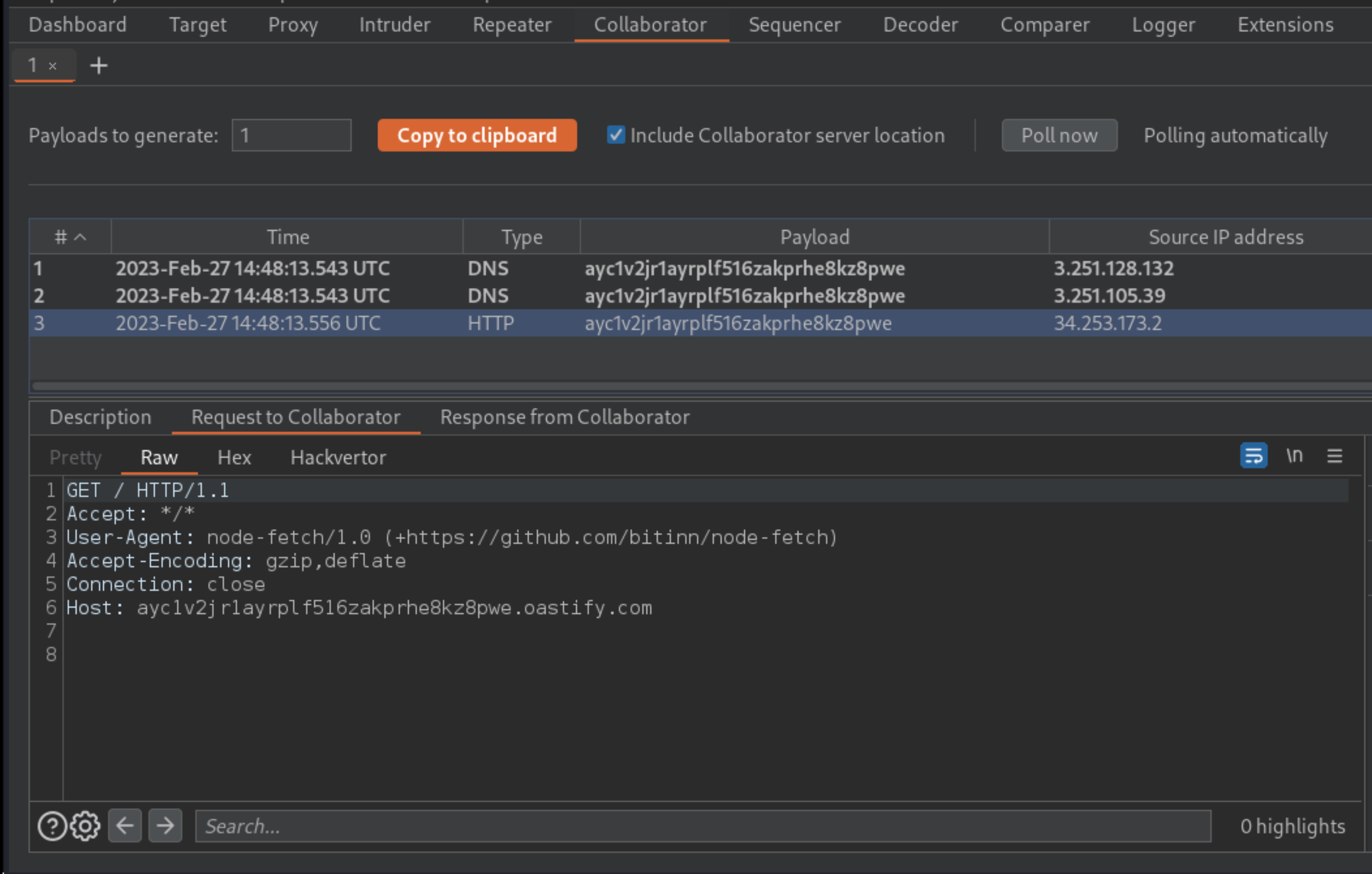The image size is (1372, 874).
Task: Click the Poll now button
Action: coord(1059,135)
